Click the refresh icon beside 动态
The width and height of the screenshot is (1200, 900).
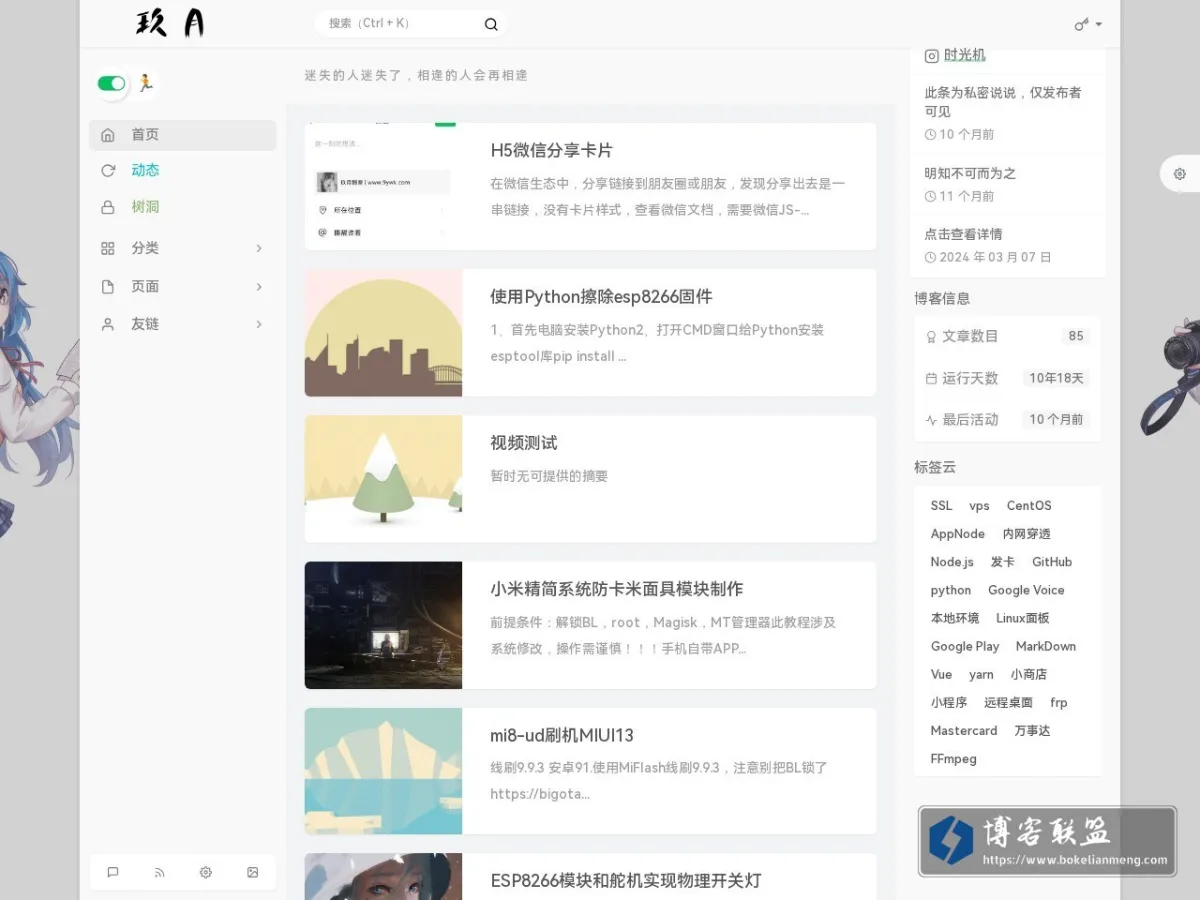[108, 171]
